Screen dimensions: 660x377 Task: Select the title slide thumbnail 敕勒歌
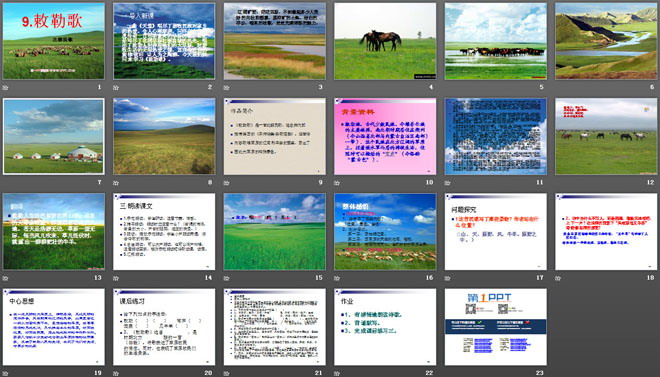click(53, 41)
